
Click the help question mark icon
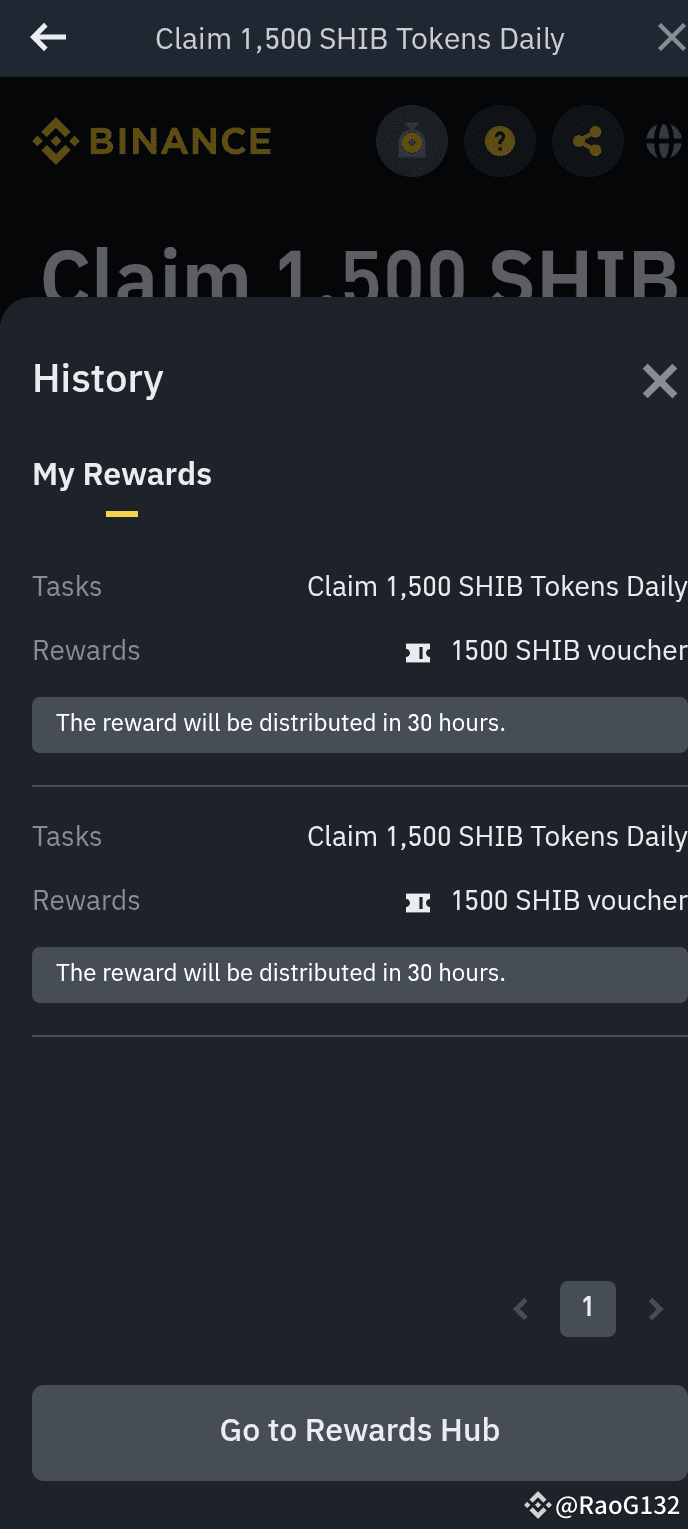click(x=499, y=141)
